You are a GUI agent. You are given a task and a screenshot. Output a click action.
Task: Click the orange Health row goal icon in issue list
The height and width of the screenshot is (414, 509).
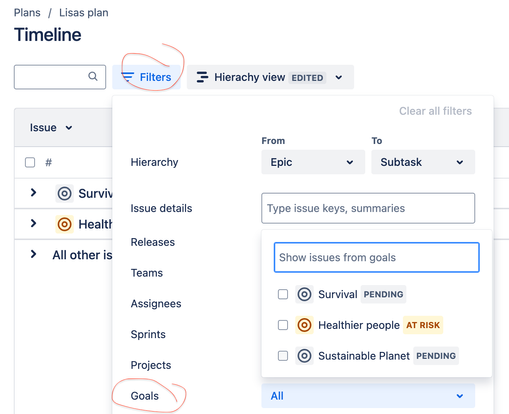64,224
